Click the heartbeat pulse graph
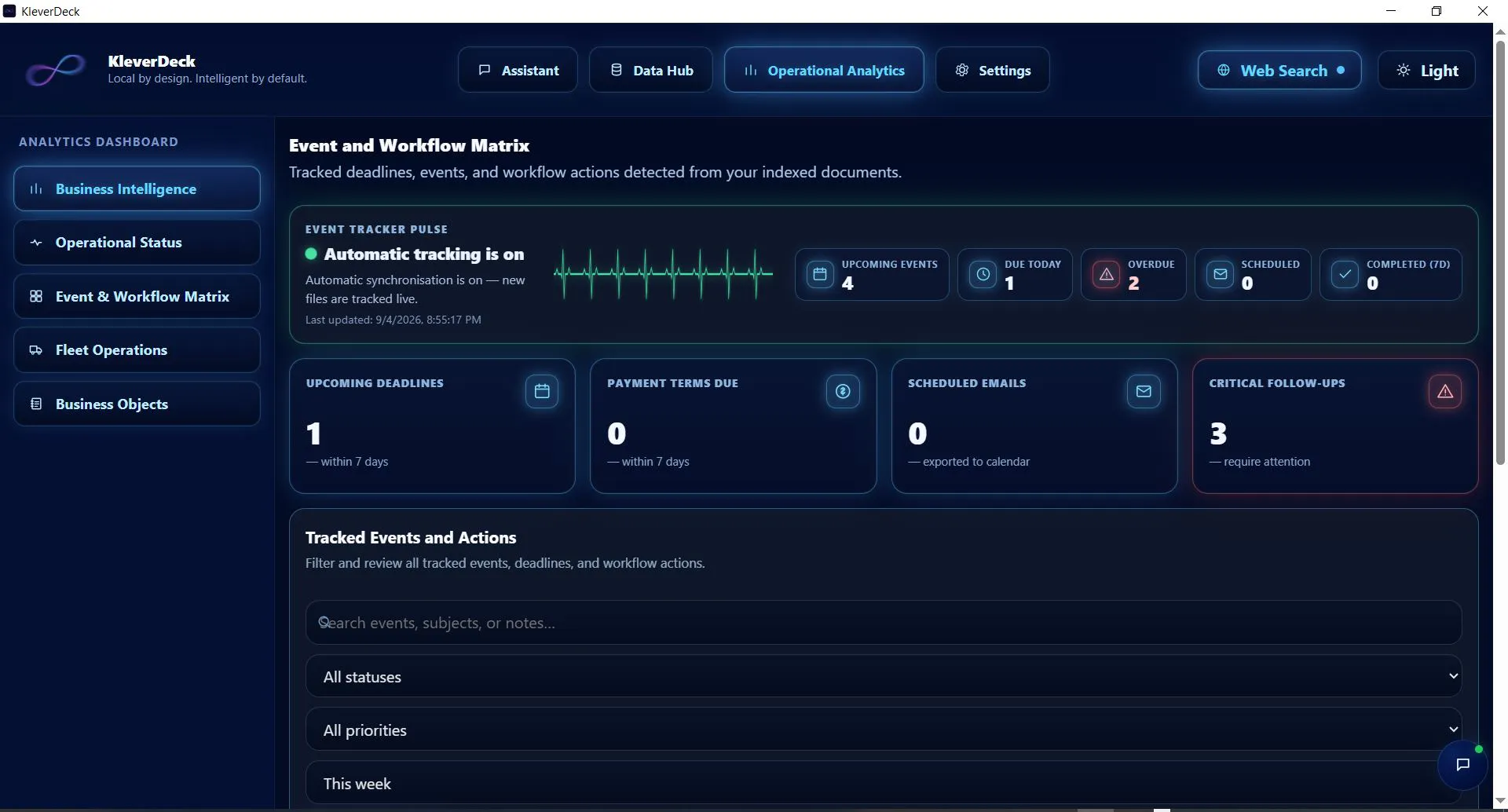The width and height of the screenshot is (1508, 812). (663, 273)
